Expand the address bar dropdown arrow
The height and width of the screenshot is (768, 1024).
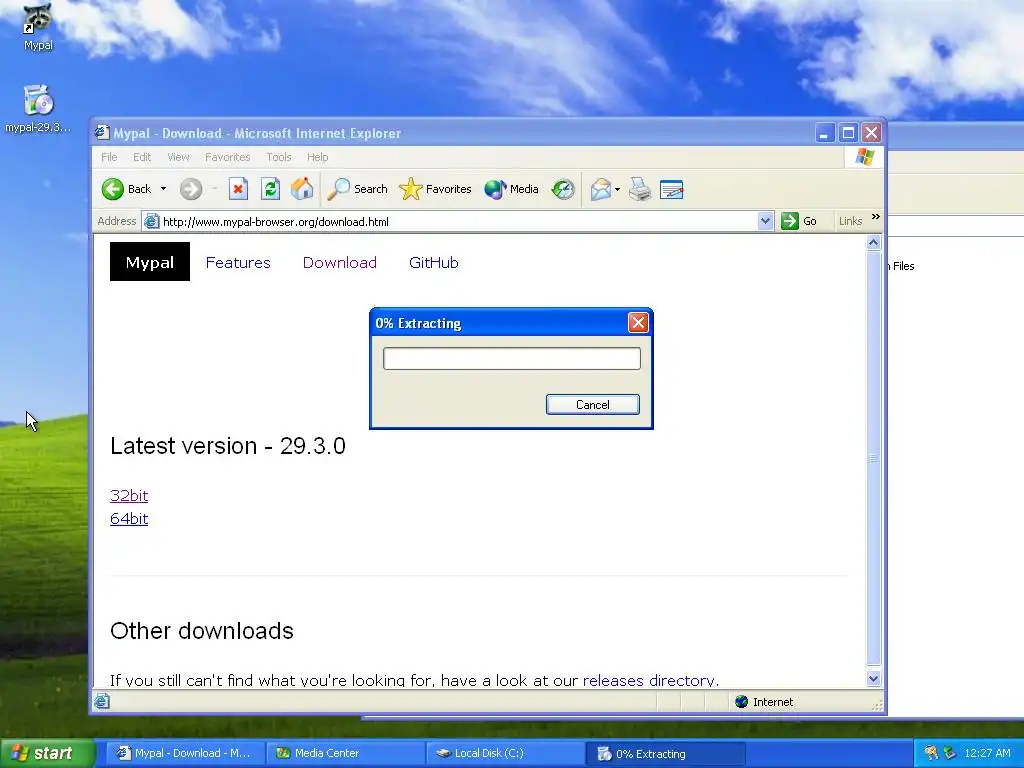[765, 221]
